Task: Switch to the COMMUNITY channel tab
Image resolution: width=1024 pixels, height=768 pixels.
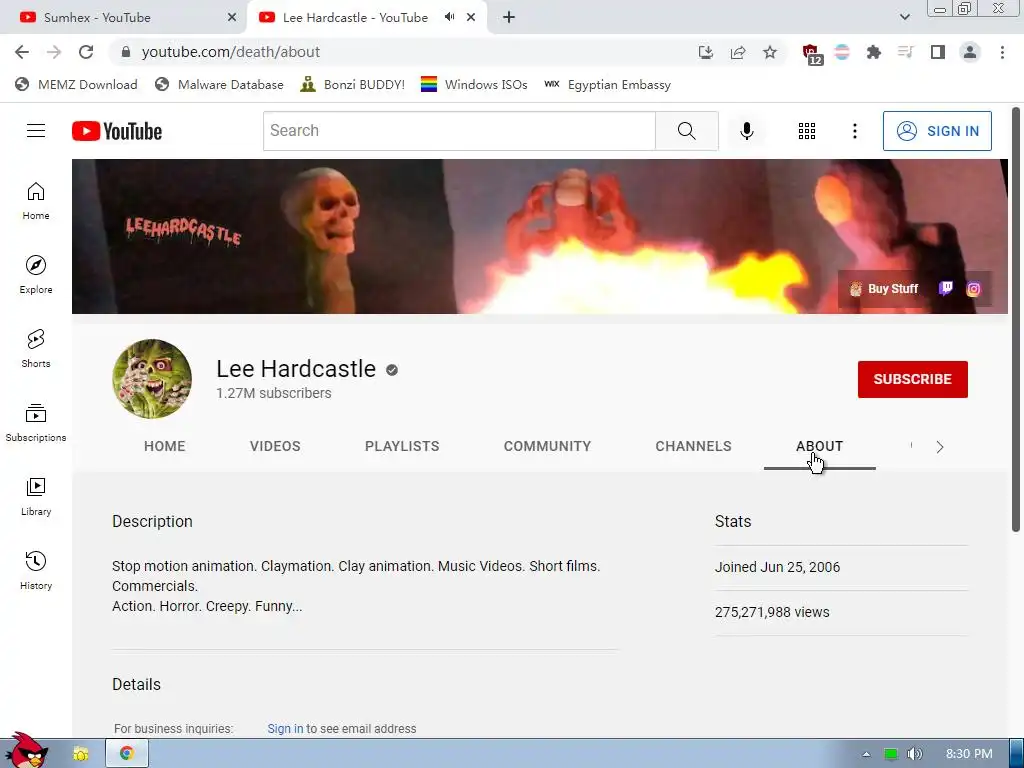Action: pos(547,446)
